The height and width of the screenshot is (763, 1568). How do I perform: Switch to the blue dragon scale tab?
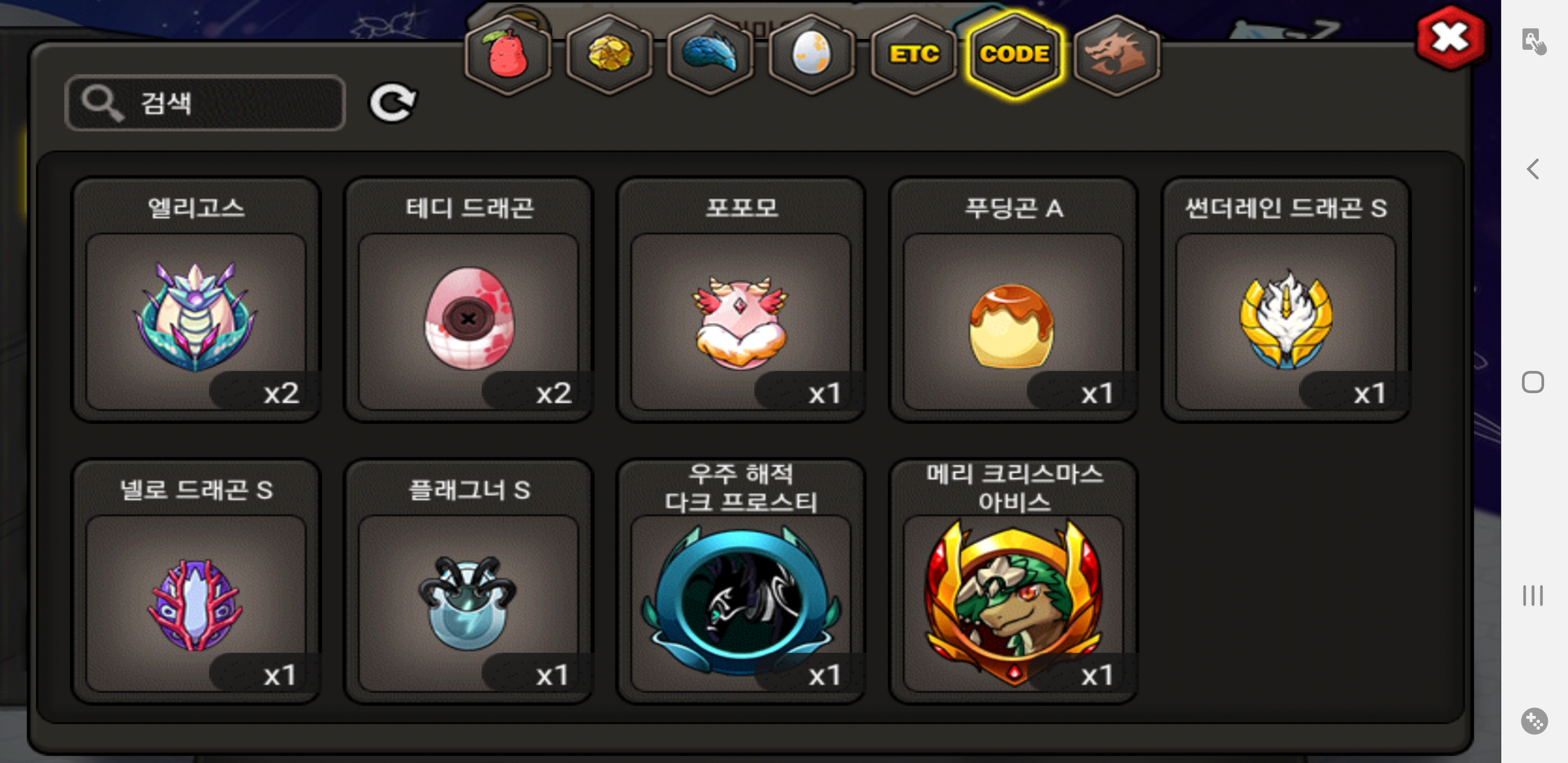710,55
